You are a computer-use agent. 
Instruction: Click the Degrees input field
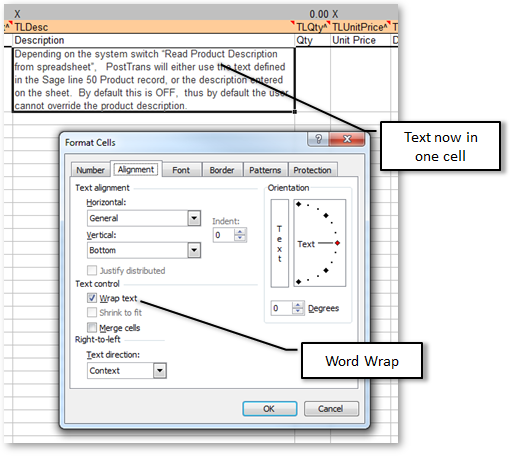pyautogui.click(x=282, y=308)
